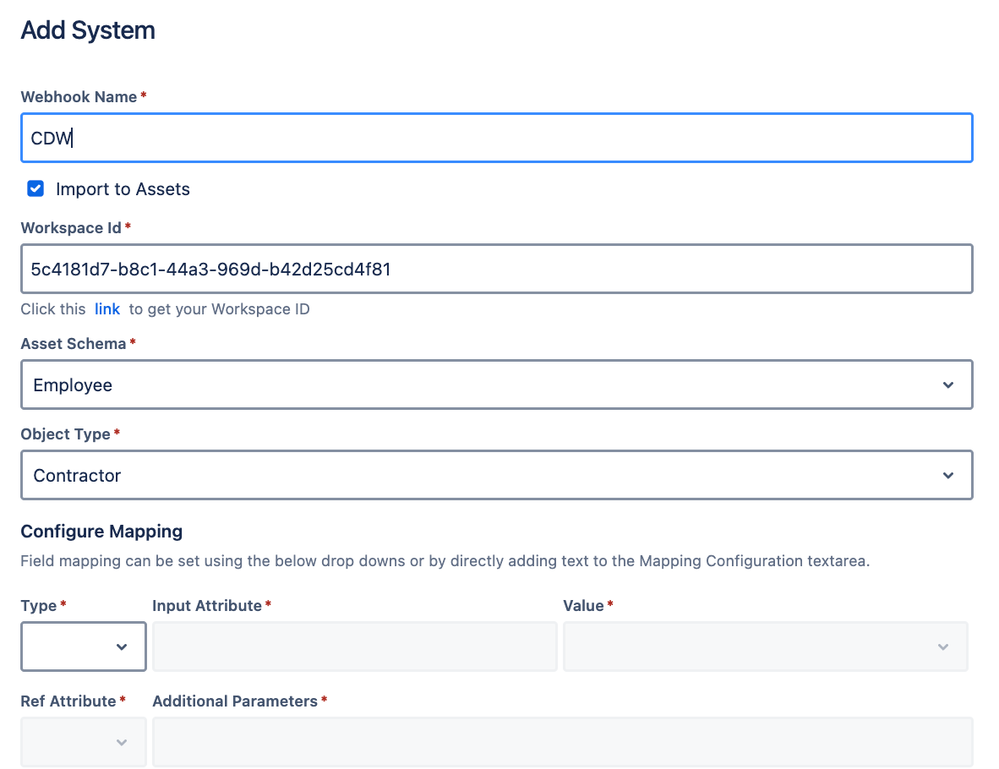This screenshot has height=769, width=999.
Task: Click the "Add System" page title
Action: pyautogui.click(x=88, y=30)
